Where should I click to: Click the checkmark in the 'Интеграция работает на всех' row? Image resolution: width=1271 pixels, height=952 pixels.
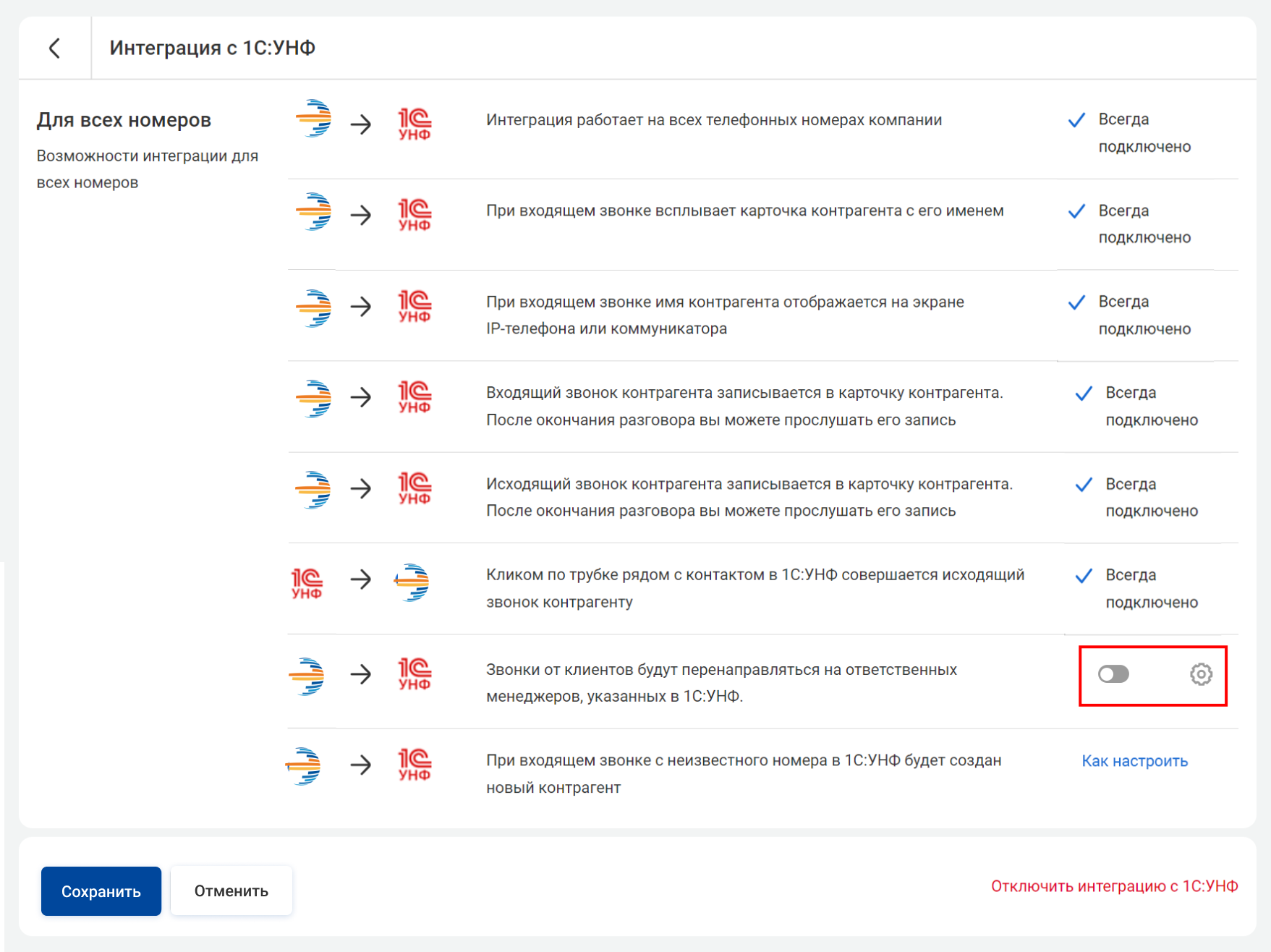[x=1076, y=120]
